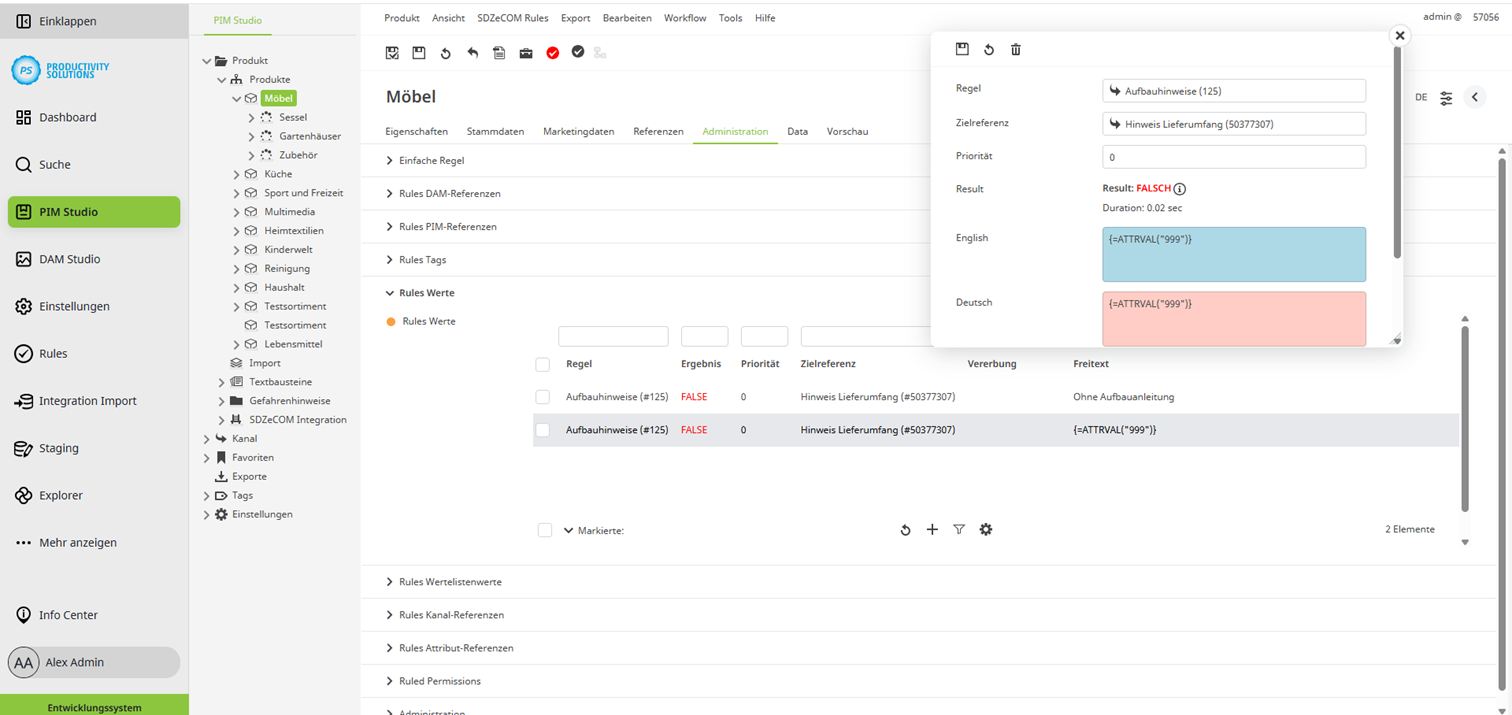Add a new rule with plus icon

click(x=932, y=530)
